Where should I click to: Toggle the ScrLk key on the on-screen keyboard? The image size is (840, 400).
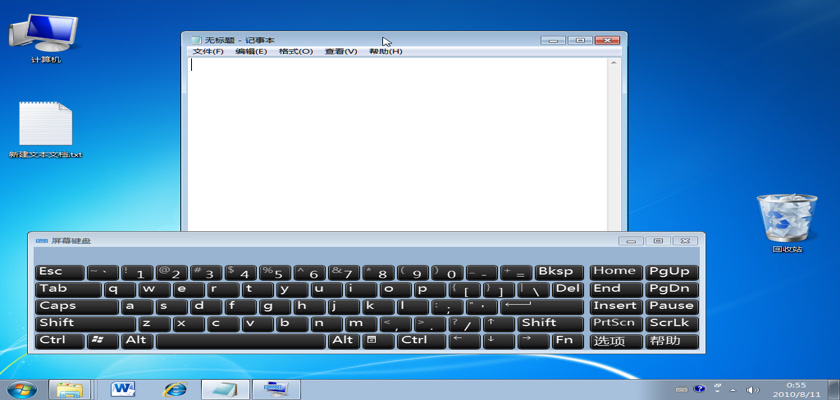(x=670, y=323)
